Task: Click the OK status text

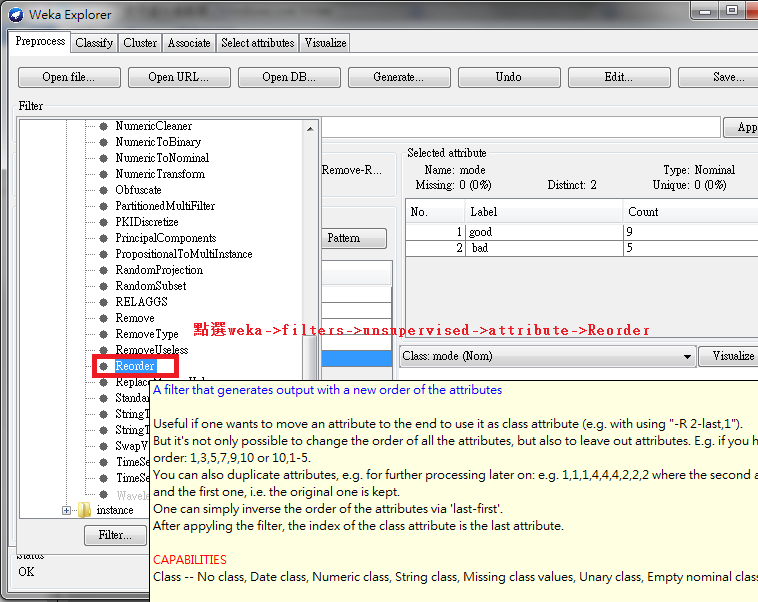Action: point(26,572)
